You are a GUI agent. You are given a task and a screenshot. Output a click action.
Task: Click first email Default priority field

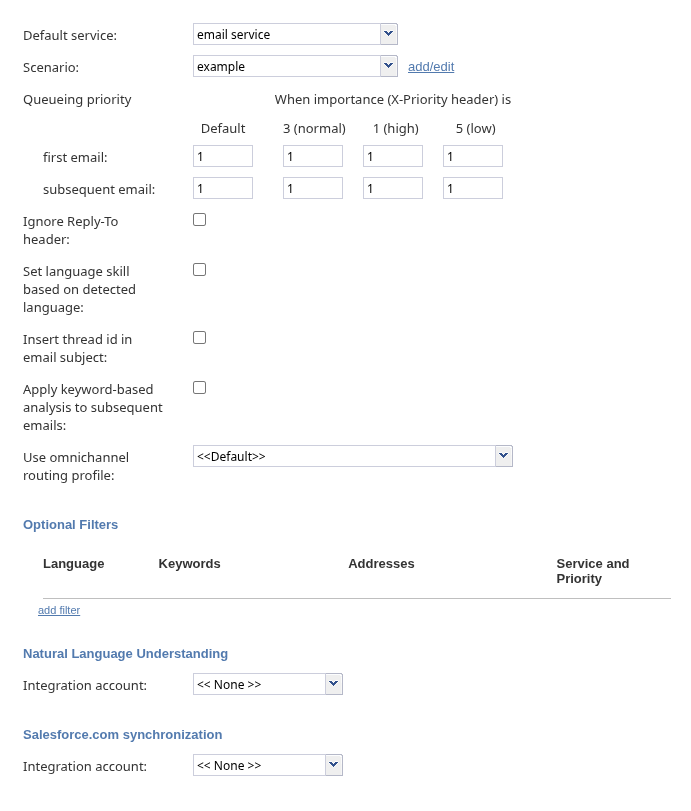pyautogui.click(x=223, y=157)
